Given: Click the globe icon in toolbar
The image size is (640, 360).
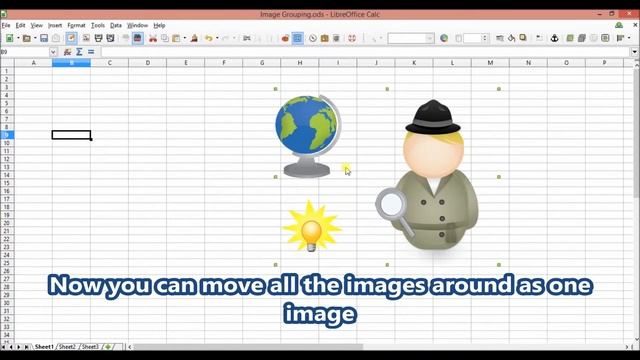Looking at the screenshot, I should pos(444,38).
